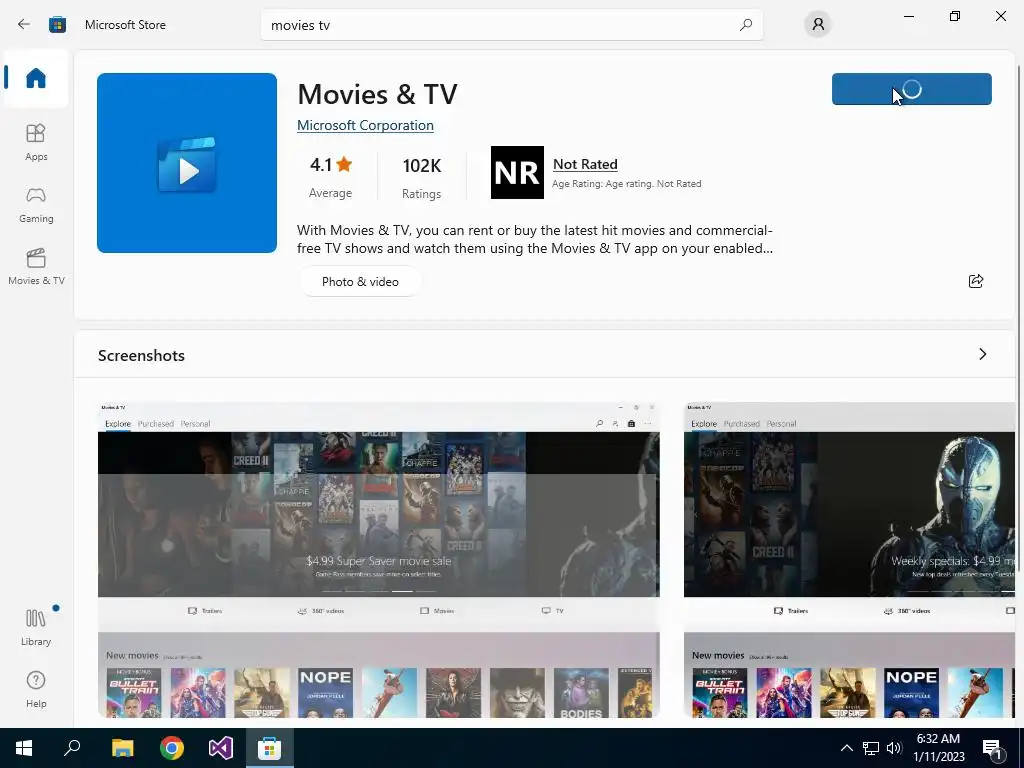Open Movies & TV sidebar section
The height and width of the screenshot is (768, 1024).
tap(36, 266)
